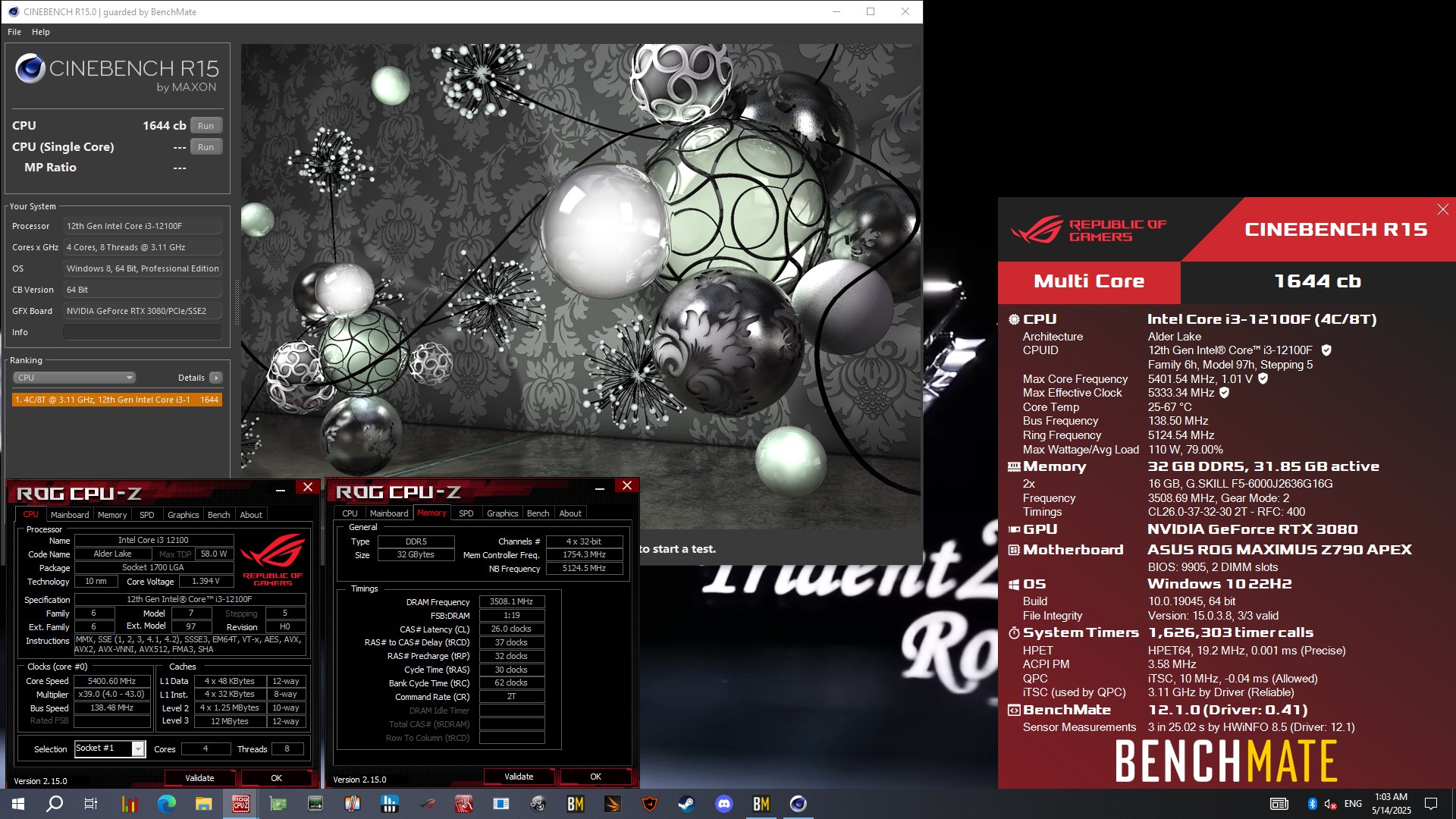Switch to Memory tab in left CPU-Z window

coord(112,515)
